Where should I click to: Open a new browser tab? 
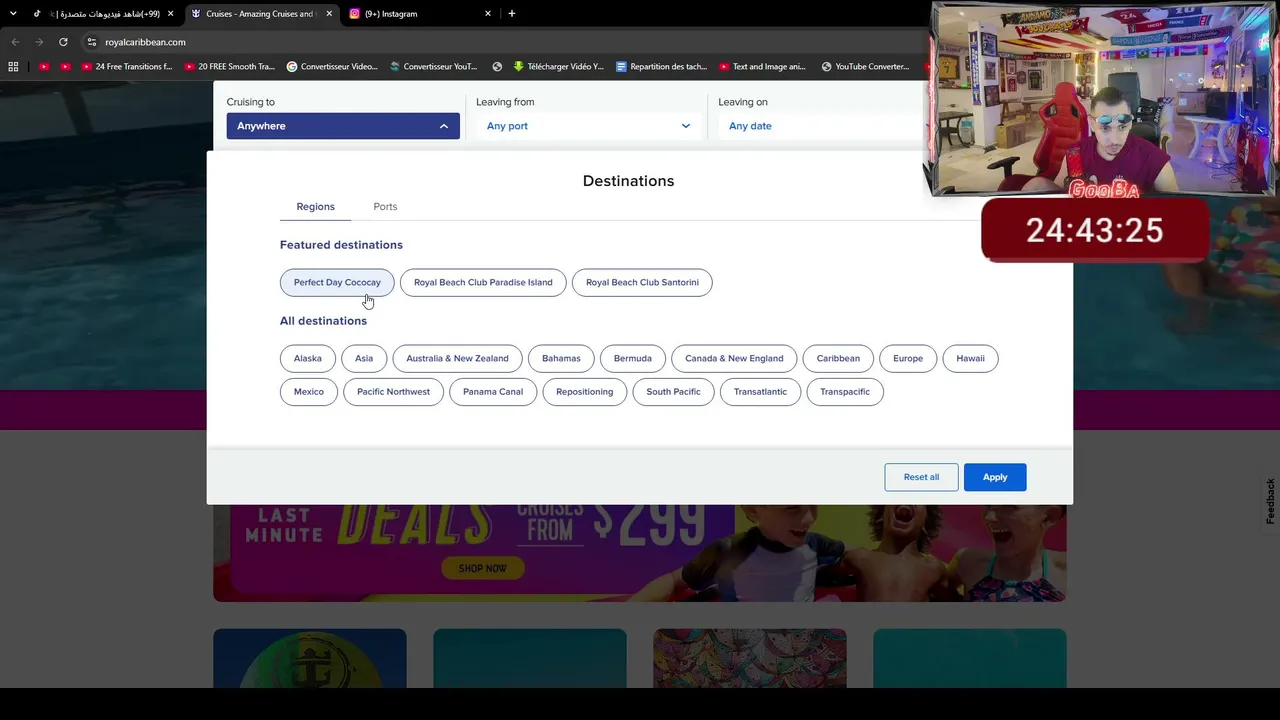(512, 14)
